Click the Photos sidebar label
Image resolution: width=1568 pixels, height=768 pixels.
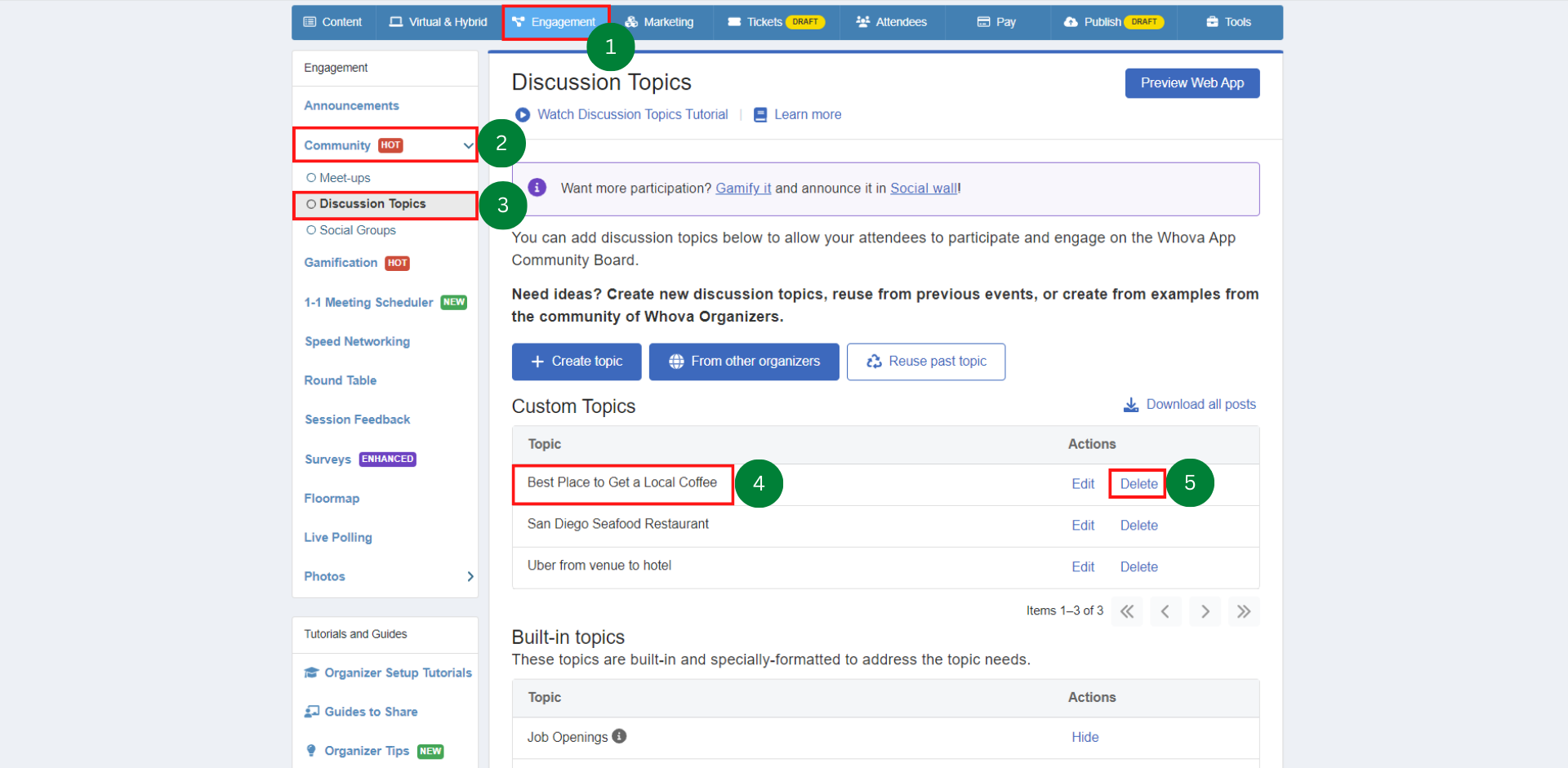[x=324, y=576]
